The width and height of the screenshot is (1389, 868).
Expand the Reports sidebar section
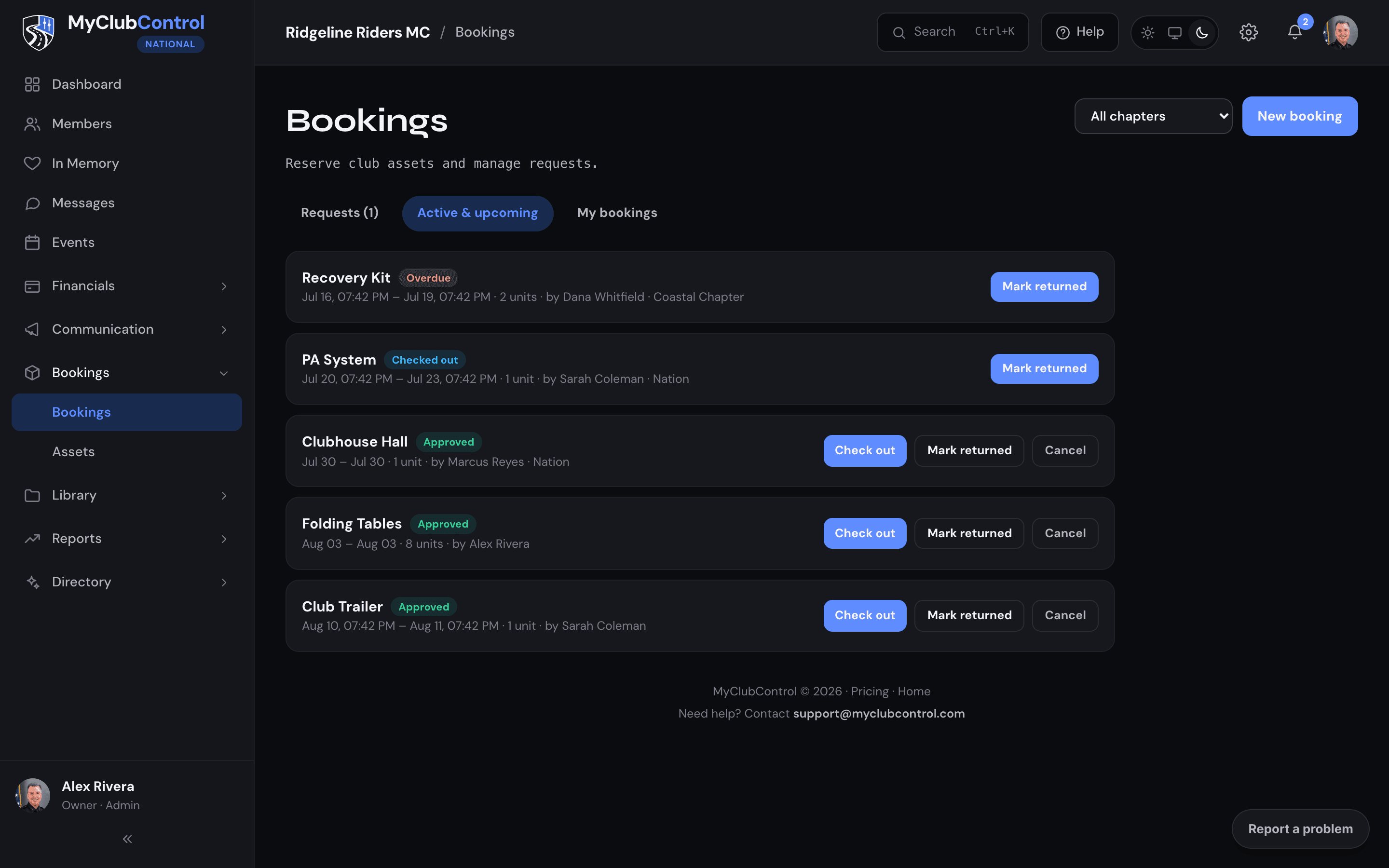point(126,539)
